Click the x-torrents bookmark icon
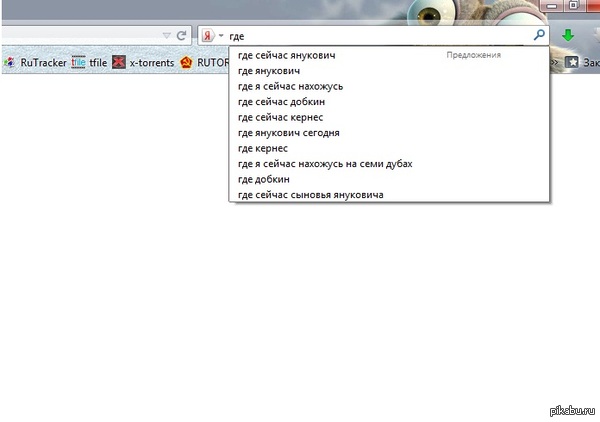 click(119, 62)
